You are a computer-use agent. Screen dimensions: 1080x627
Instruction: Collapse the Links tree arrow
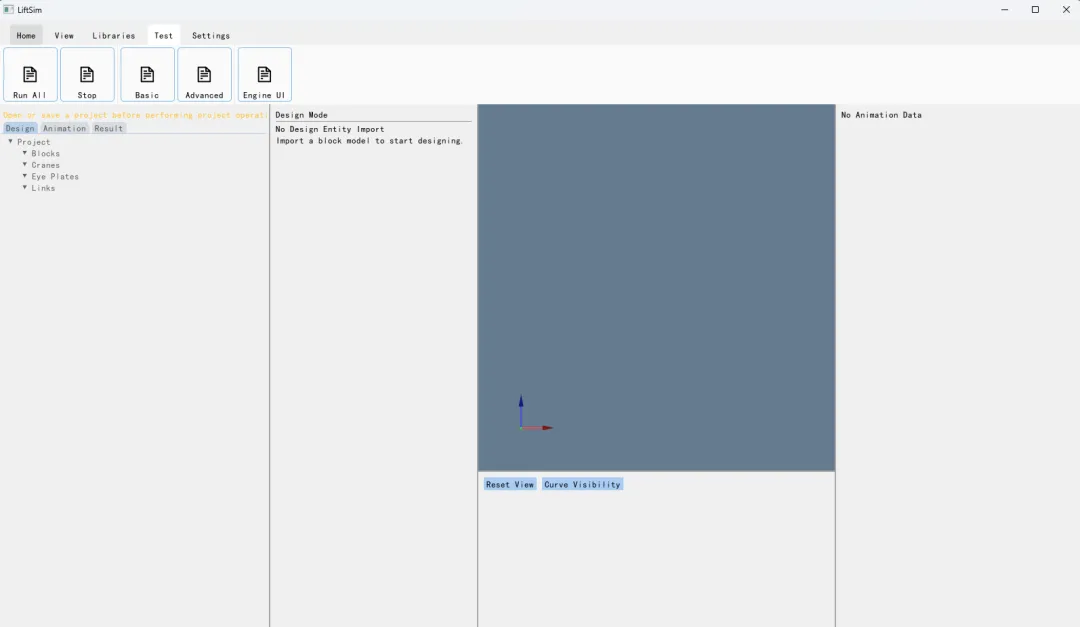pos(25,187)
